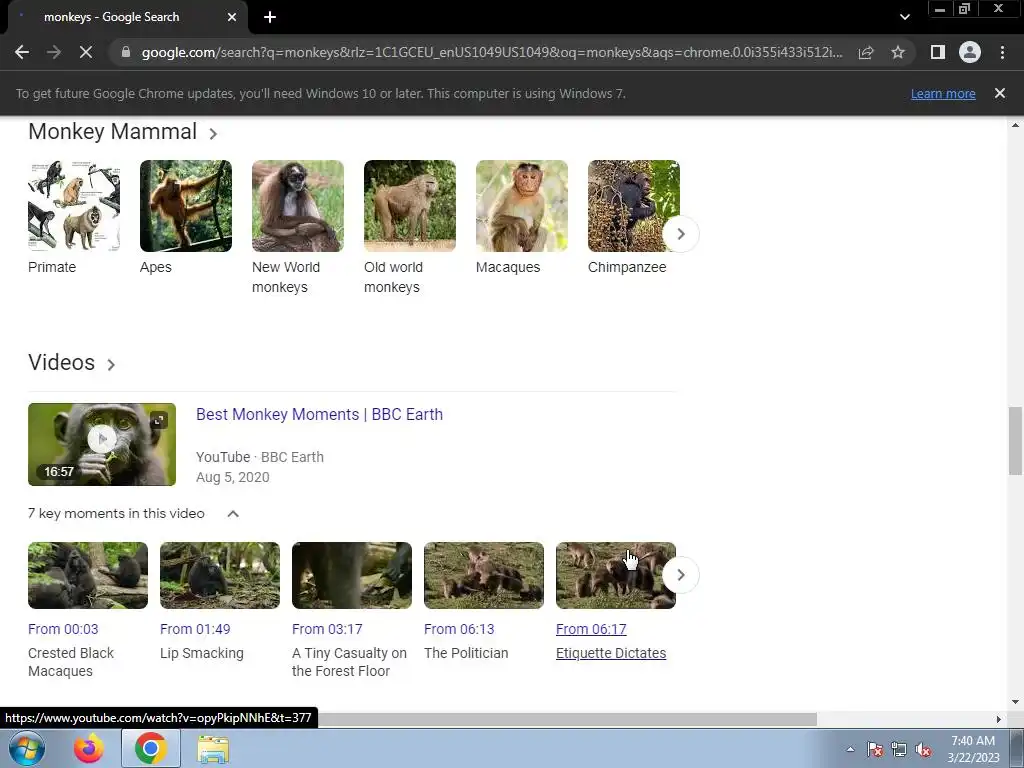Open the Chrome three-dot menu
The image size is (1024, 768).
[x=1002, y=52]
